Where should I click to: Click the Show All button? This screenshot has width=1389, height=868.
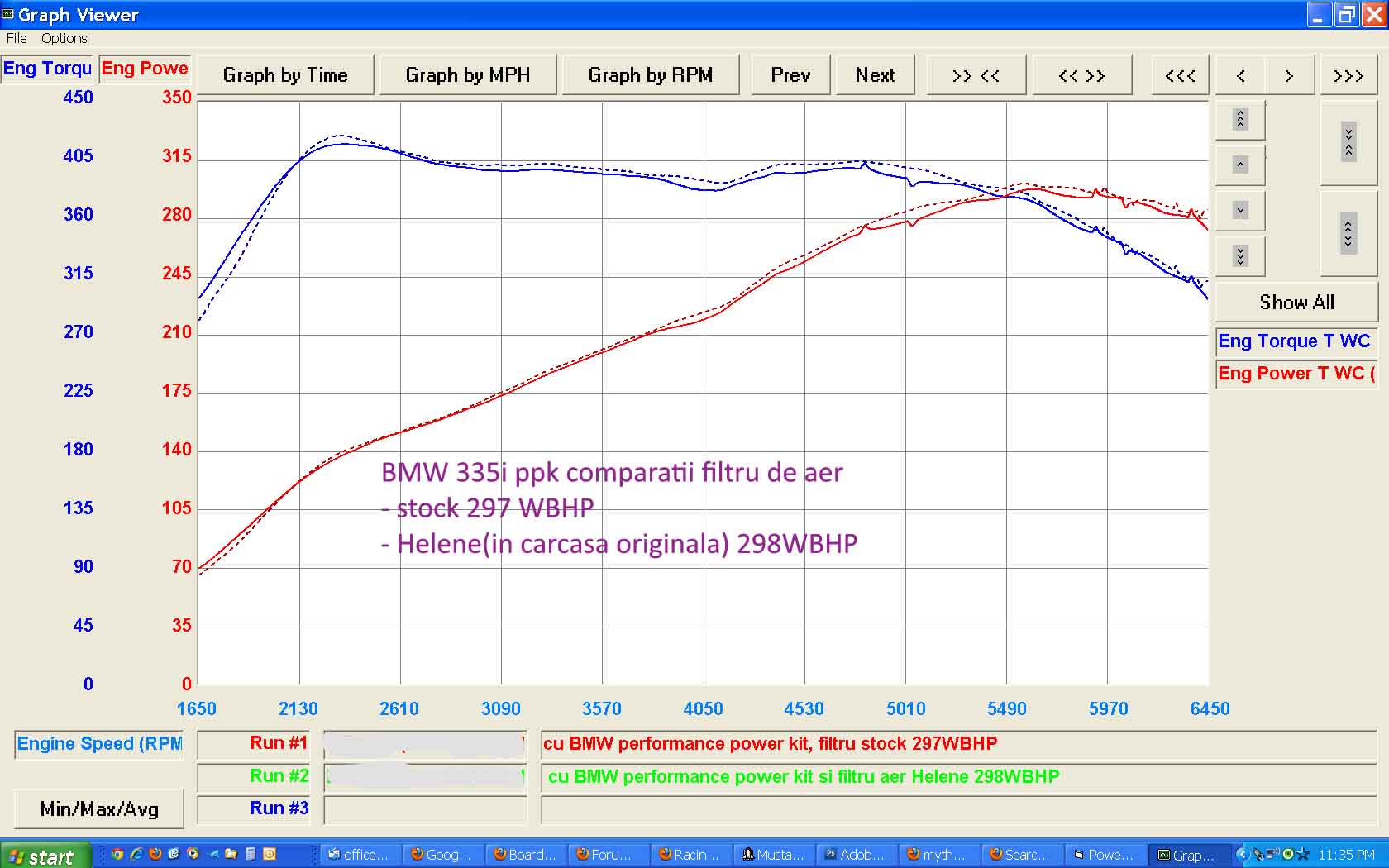1296,303
